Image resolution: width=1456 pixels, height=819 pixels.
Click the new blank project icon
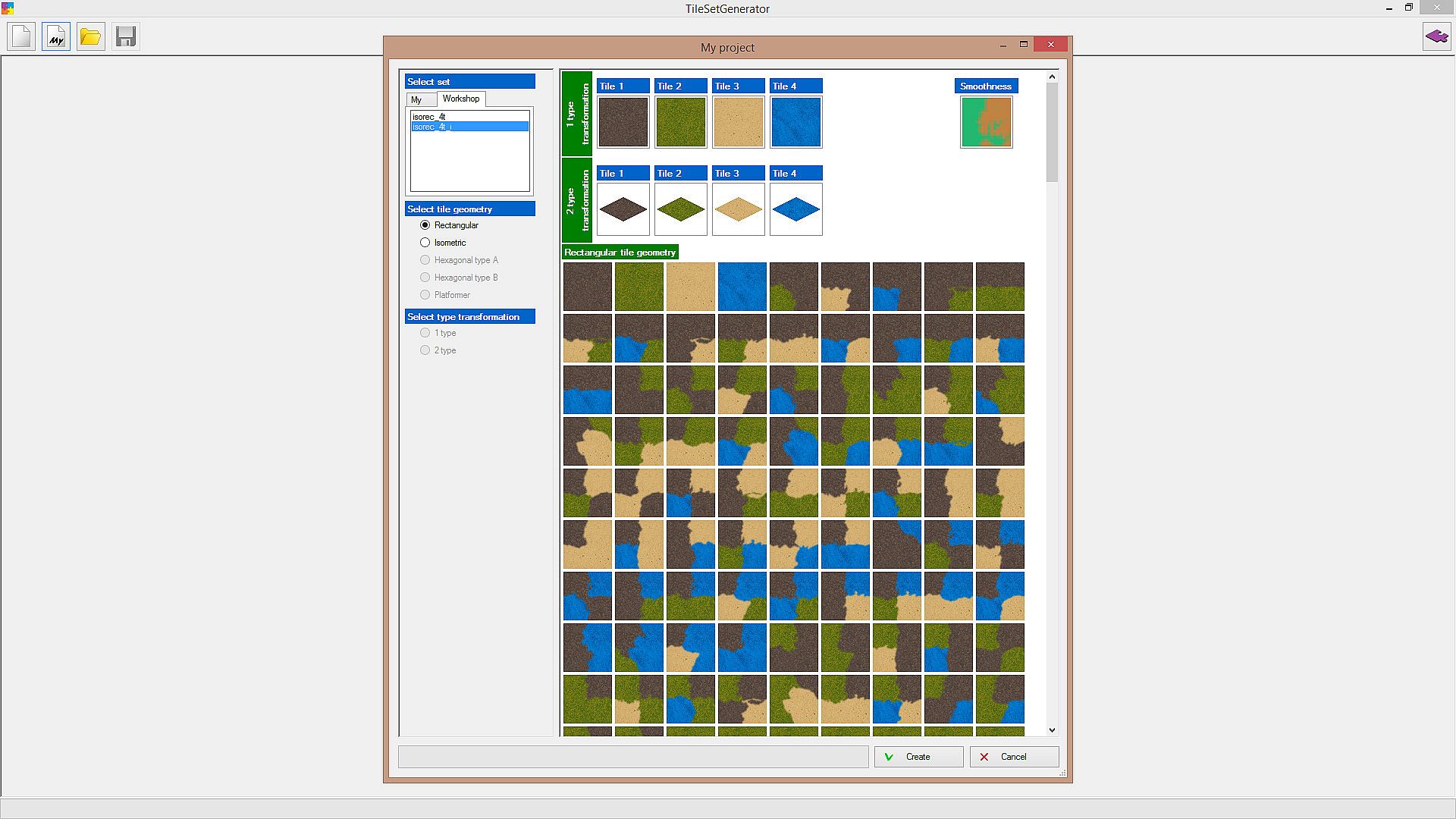click(x=21, y=36)
